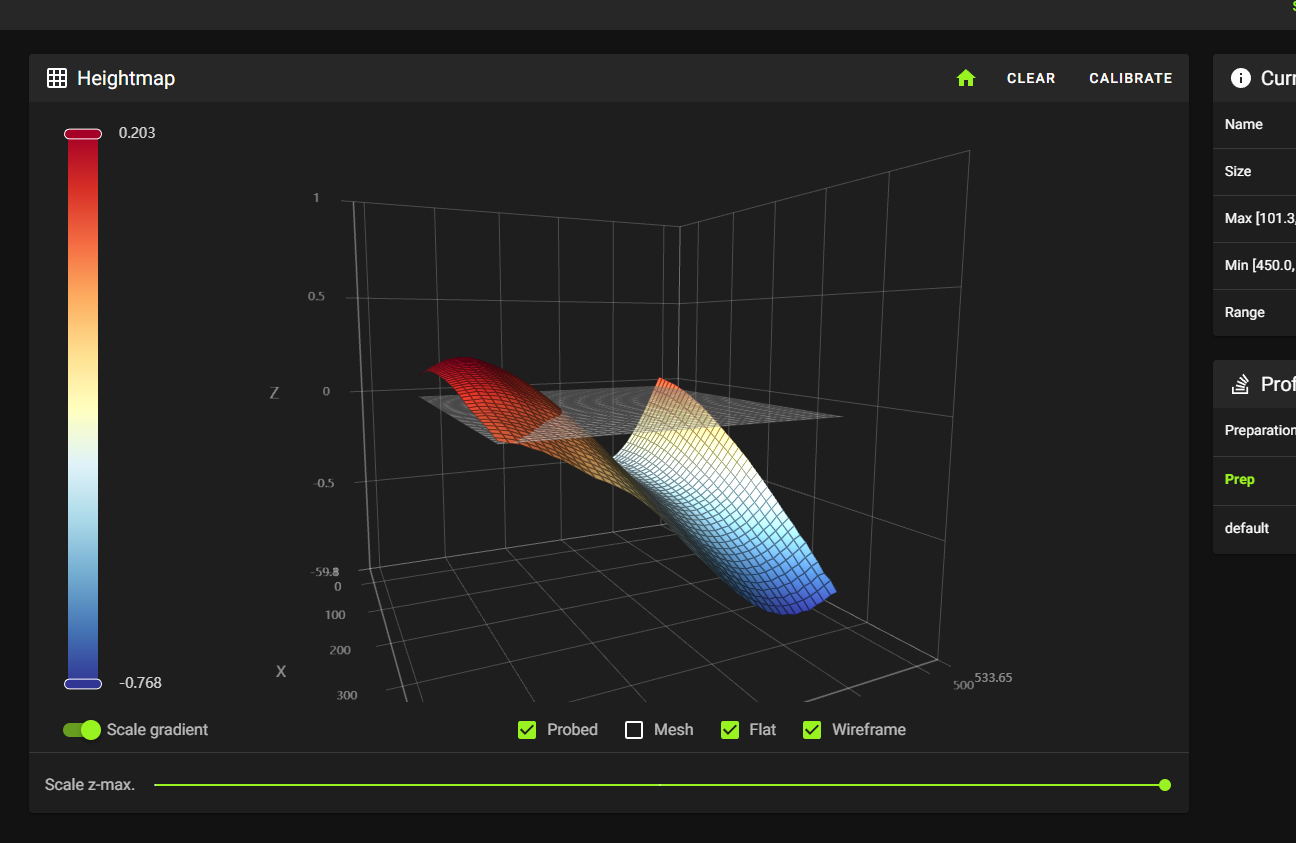The image size is (1296, 843).
Task: Click the Profiles stack icon
Action: pyautogui.click(x=1241, y=384)
